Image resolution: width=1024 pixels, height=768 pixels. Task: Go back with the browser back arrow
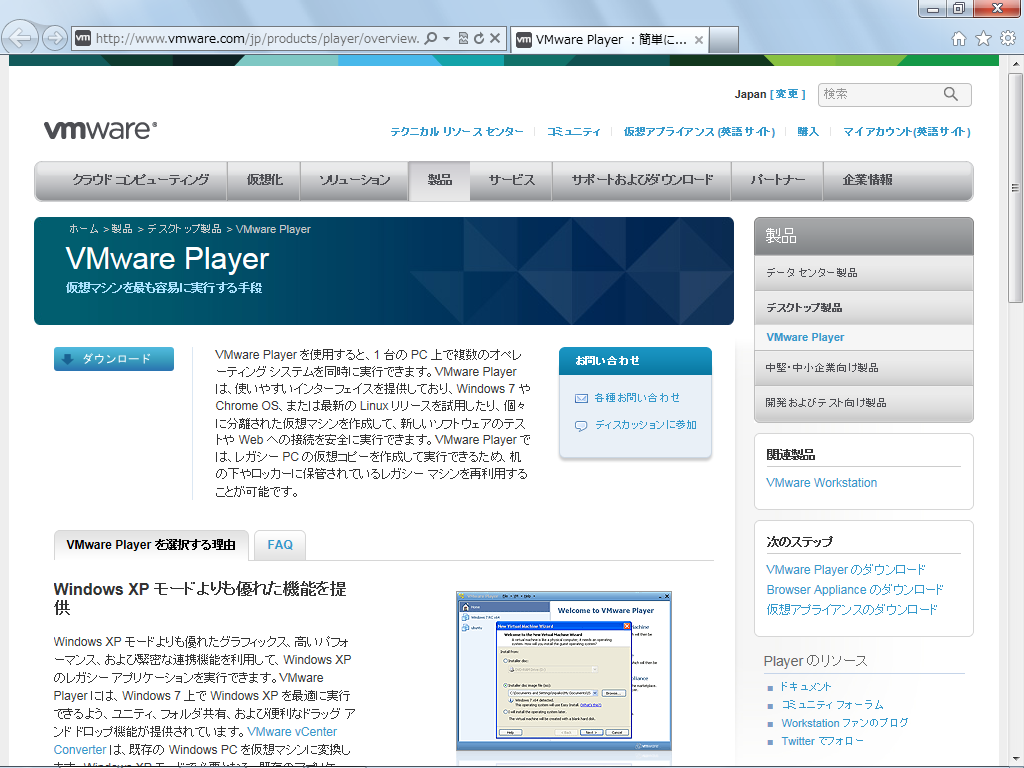click(20, 38)
